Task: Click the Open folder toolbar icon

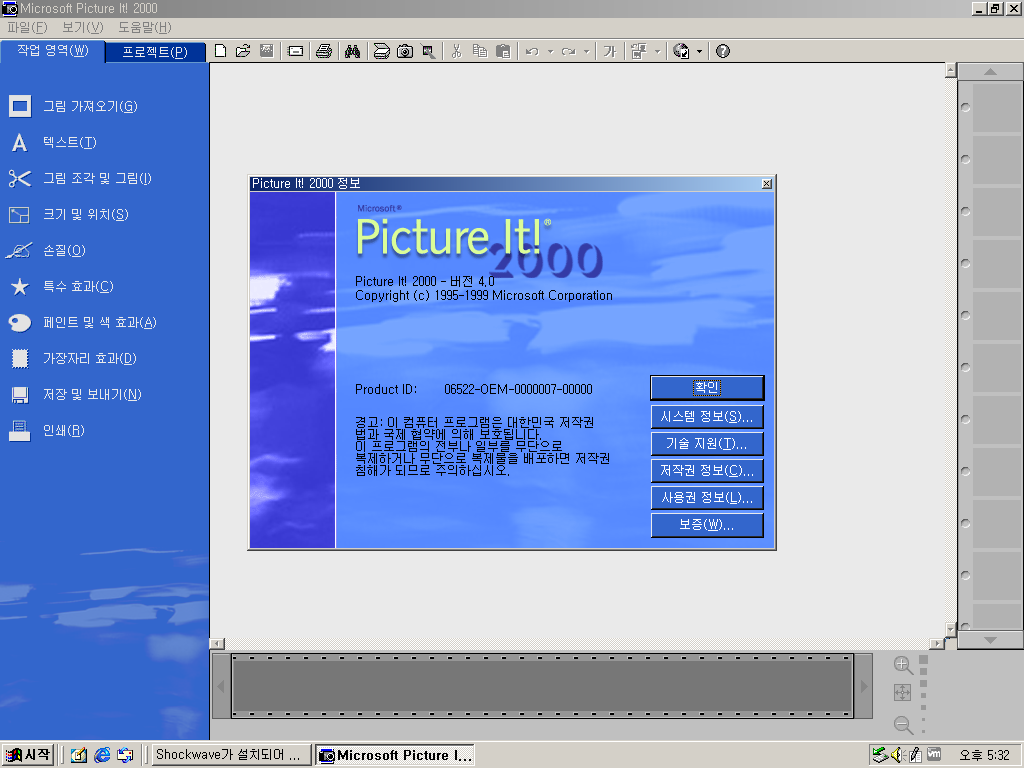Action: (243, 51)
